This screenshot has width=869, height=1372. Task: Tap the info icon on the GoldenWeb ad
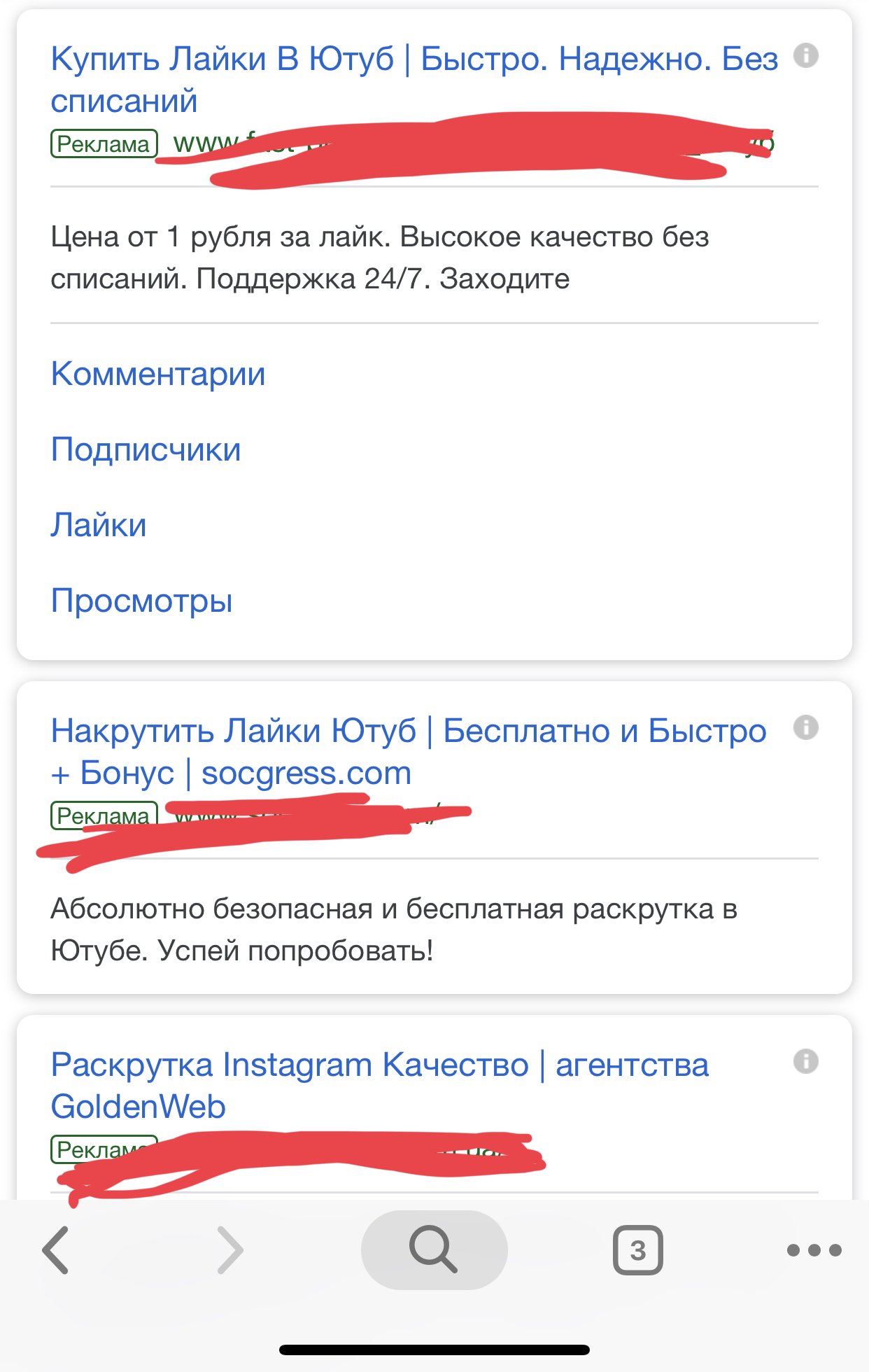806,1061
